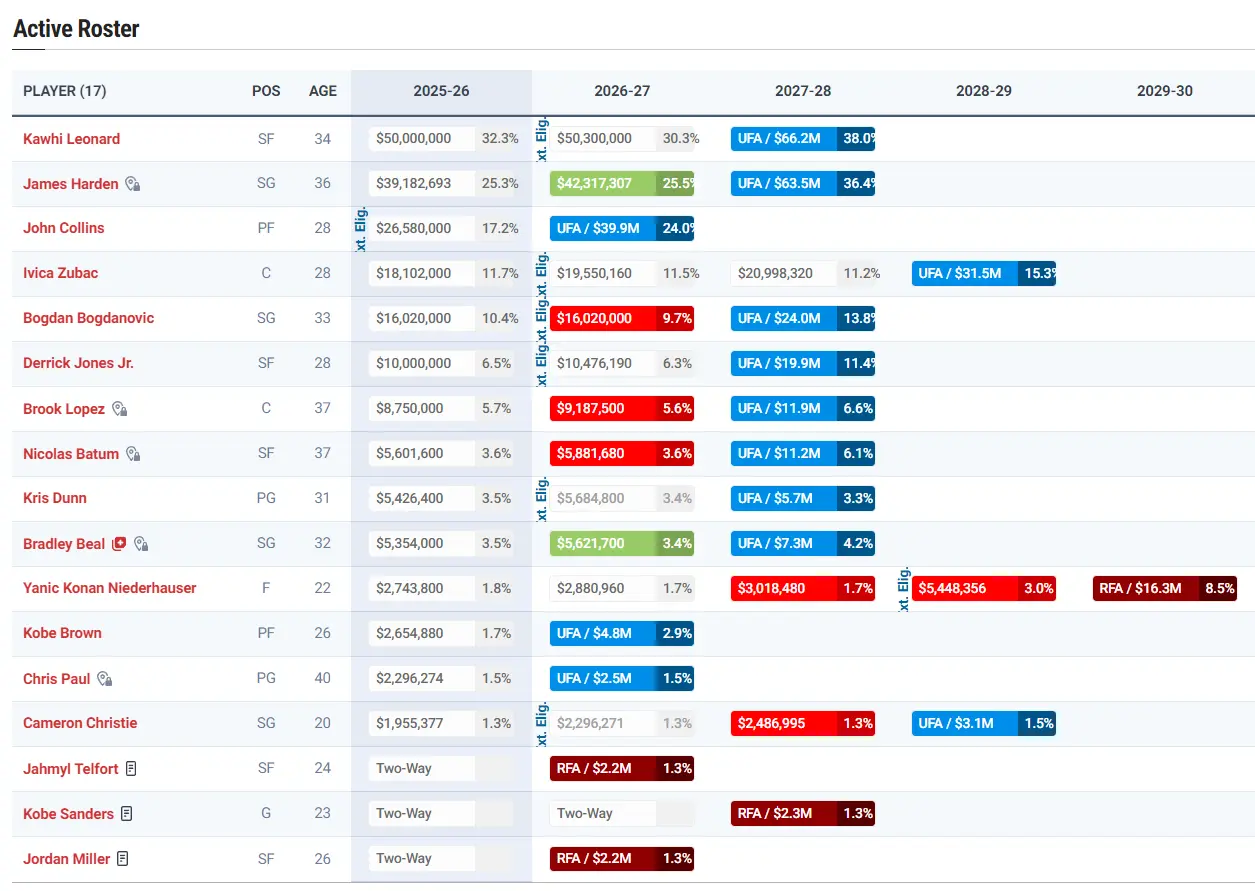Click the trade restriction icon beside James Harden
Screen dimensions: 1255x891
132,184
